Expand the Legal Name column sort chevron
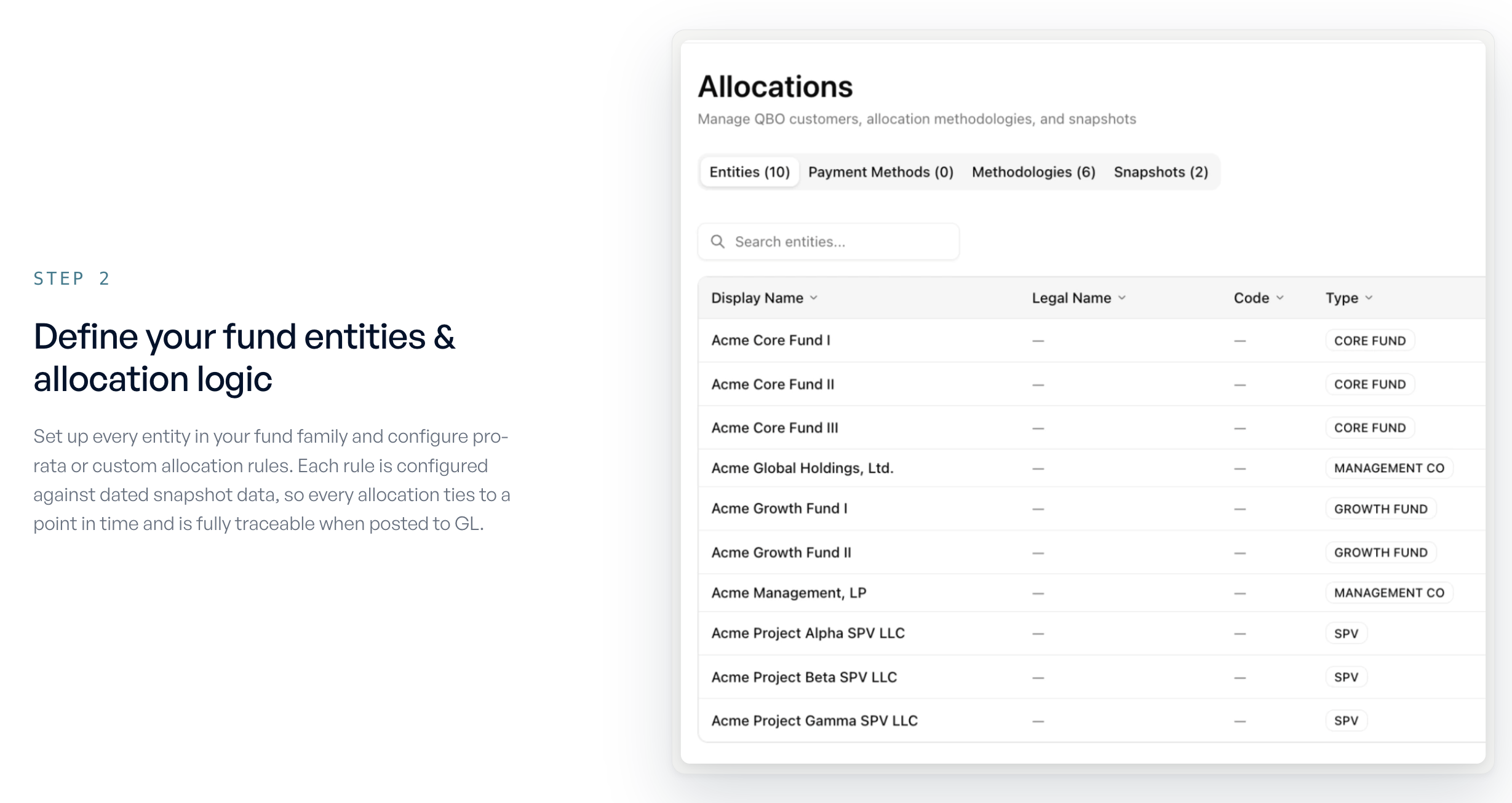This screenshot has width=1512, height=803. point(1122,298)
